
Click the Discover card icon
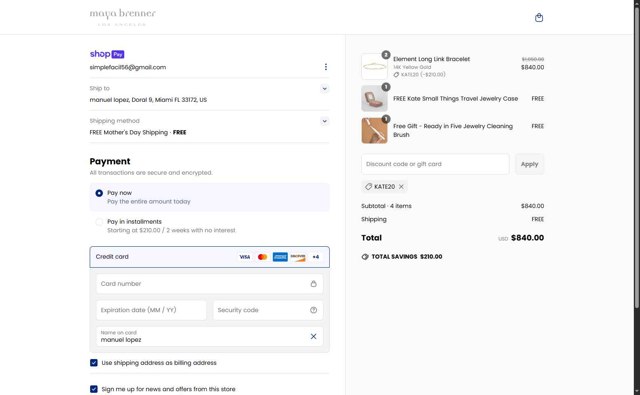click(298, 257)
